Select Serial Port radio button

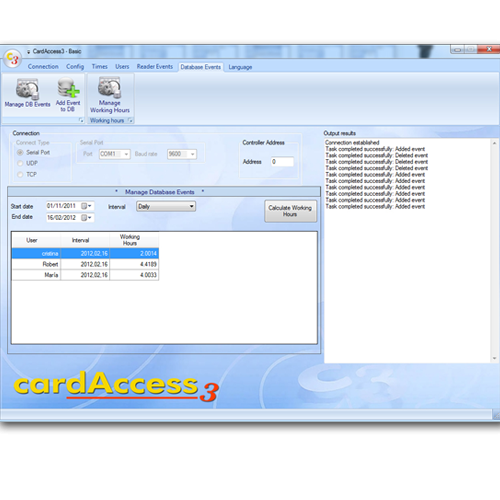[x=20, y=153]
